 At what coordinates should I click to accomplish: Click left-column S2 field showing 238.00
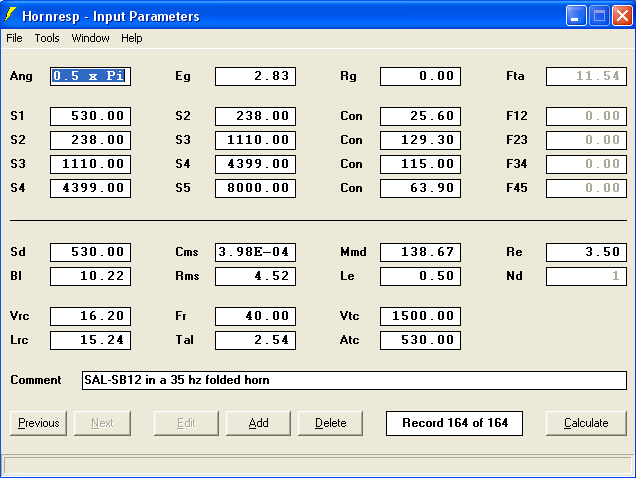[90, 140]
